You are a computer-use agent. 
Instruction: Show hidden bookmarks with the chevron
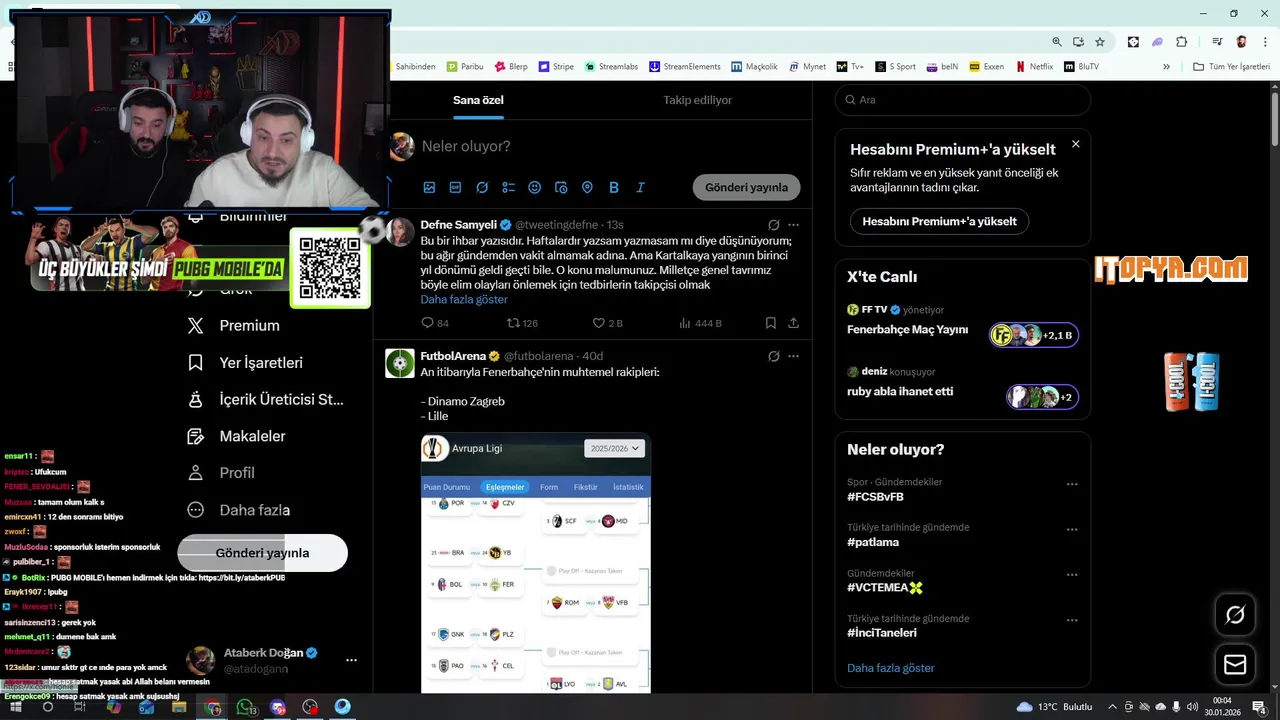(1166, 67)
